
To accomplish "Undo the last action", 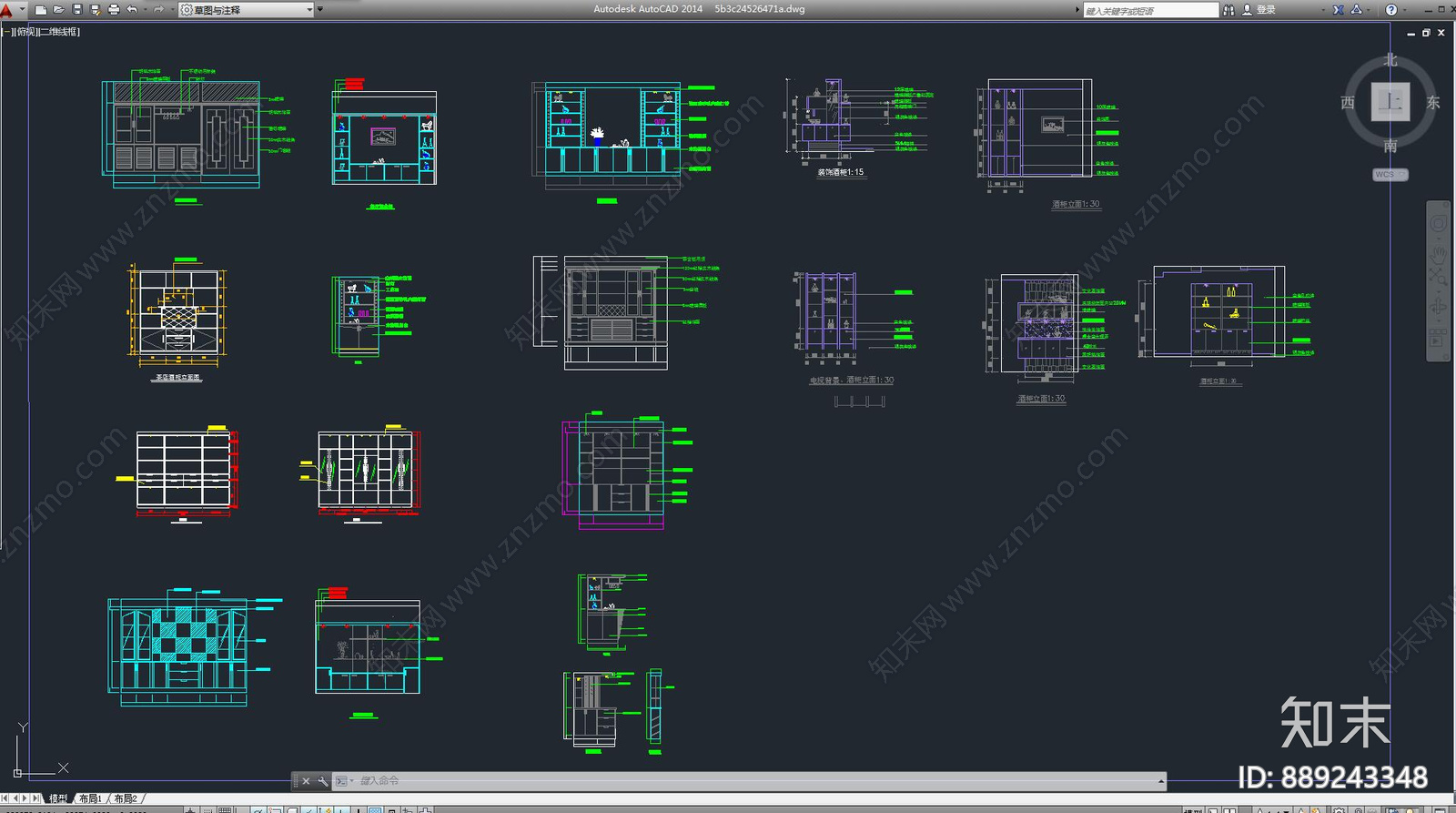I will [x=132, y=9].
